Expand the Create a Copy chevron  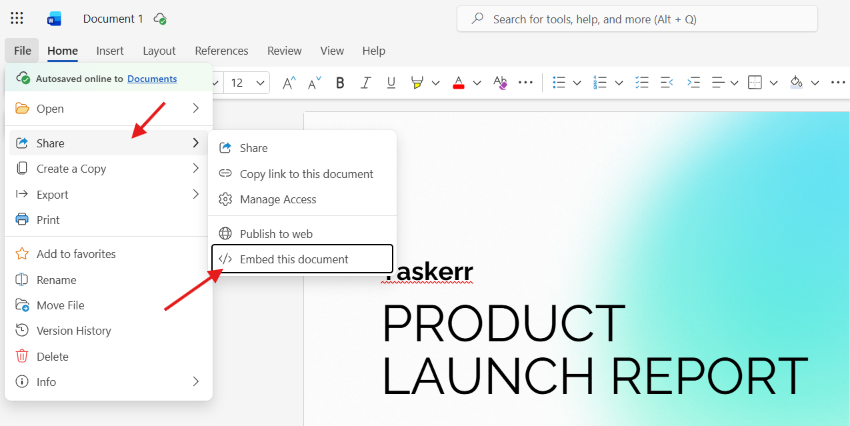point(196,169)
